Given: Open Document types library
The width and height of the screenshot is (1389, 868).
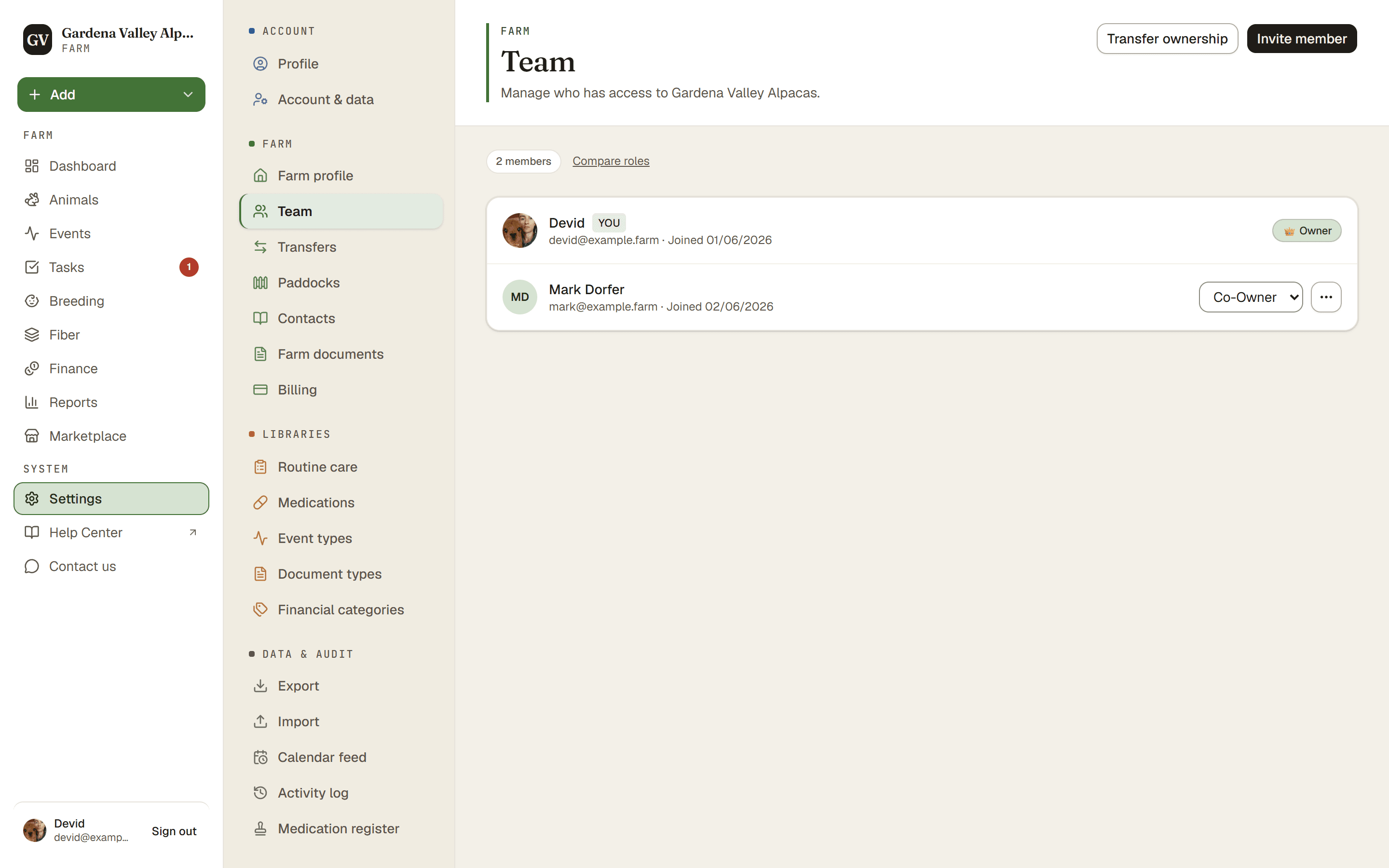Looking at the screenshot, I should pos(341,574).
